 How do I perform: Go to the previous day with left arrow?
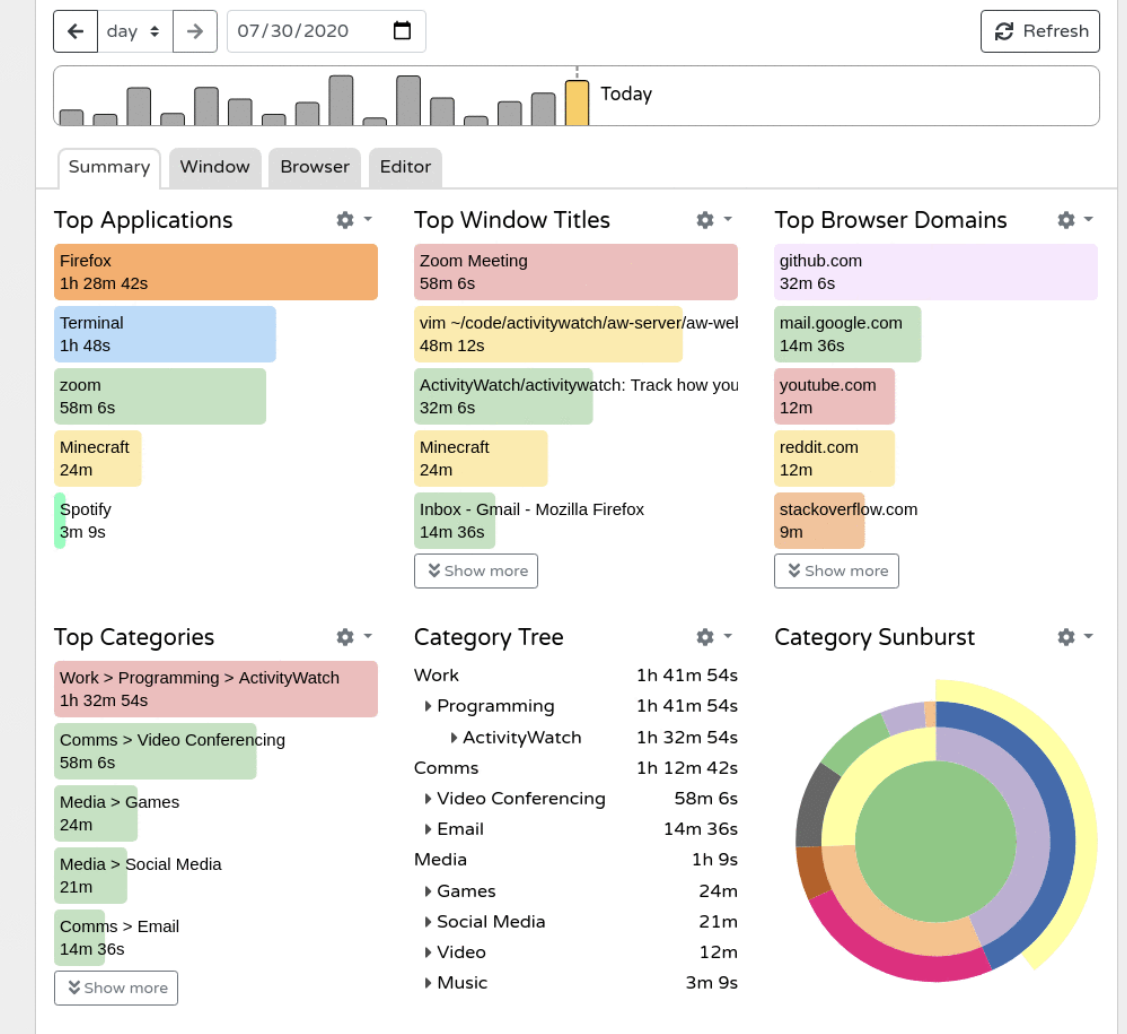(76, 31)
